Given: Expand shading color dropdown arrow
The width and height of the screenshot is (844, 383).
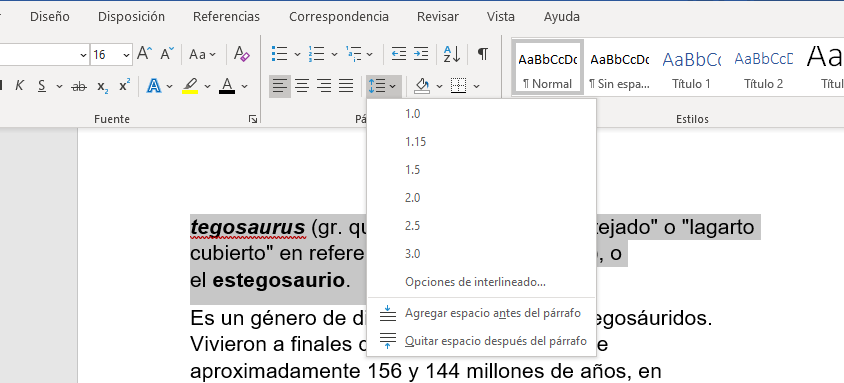Looking at the screenshot, I should pos(439,86).
